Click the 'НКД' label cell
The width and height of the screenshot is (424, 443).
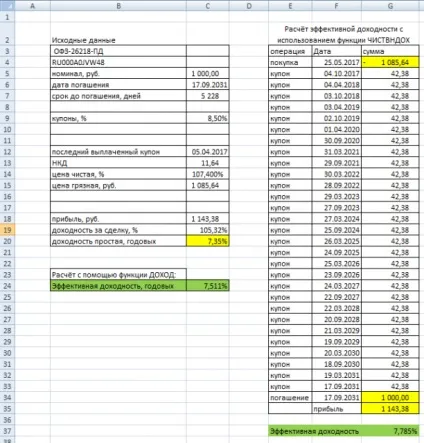(x=118, y=163)
